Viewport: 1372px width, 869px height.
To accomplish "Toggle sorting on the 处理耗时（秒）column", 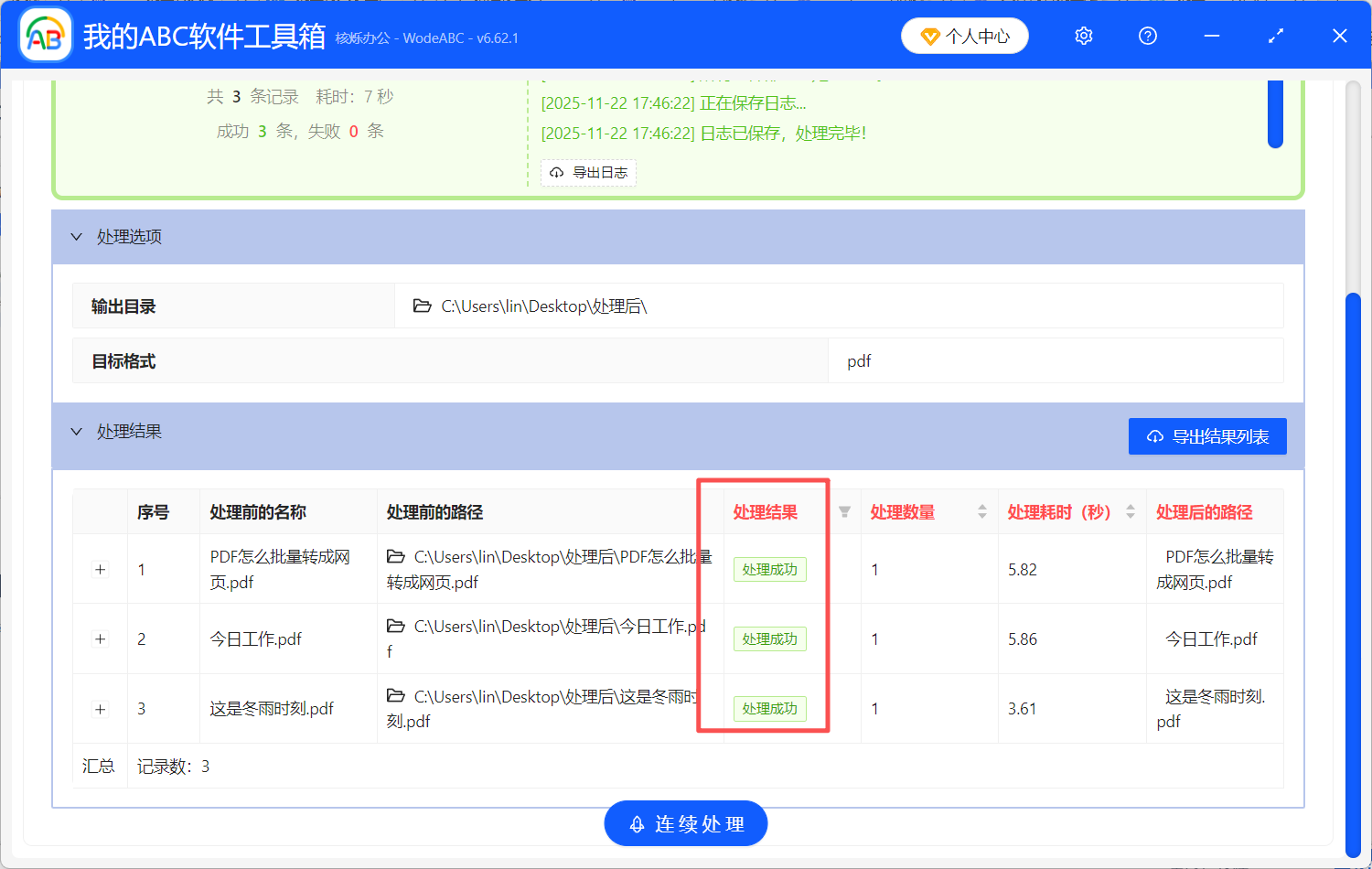I will [x=1129, y=512].
